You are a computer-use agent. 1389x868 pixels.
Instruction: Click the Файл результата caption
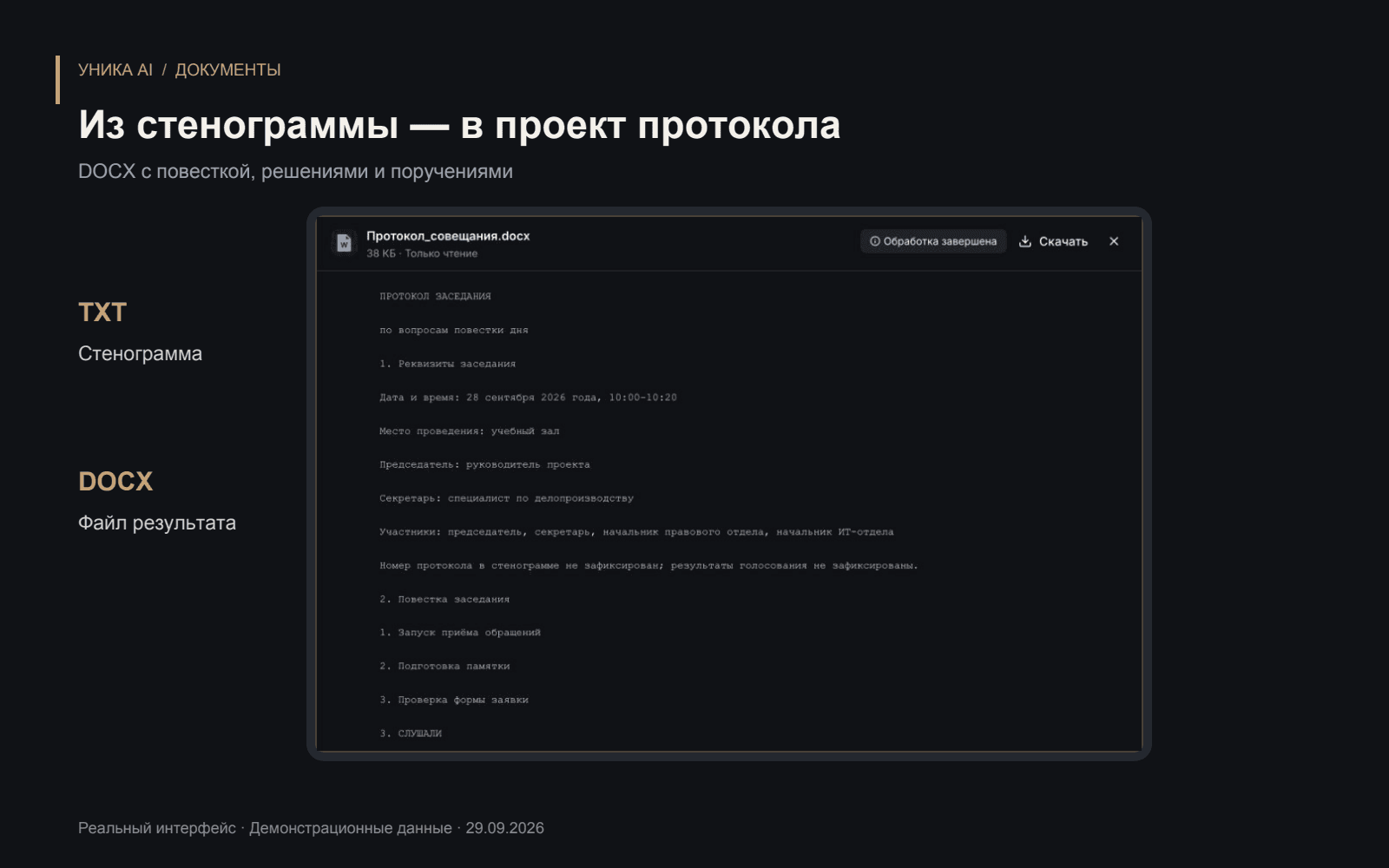tap(157, 523)
